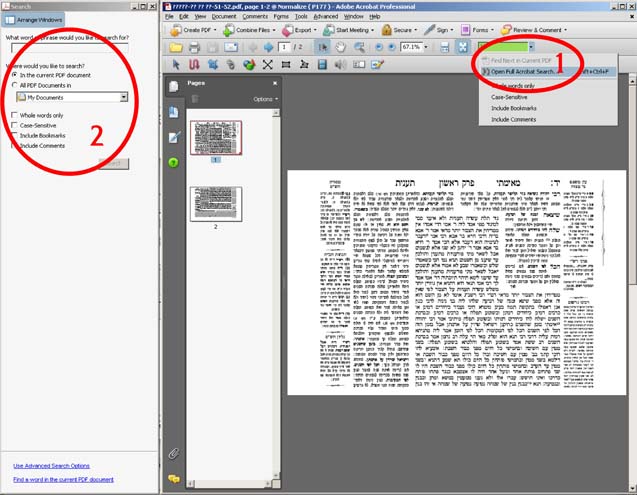This screenshot has width=637, height=495.
Task: Select the Hand tool
Action: tap(340, 47)
